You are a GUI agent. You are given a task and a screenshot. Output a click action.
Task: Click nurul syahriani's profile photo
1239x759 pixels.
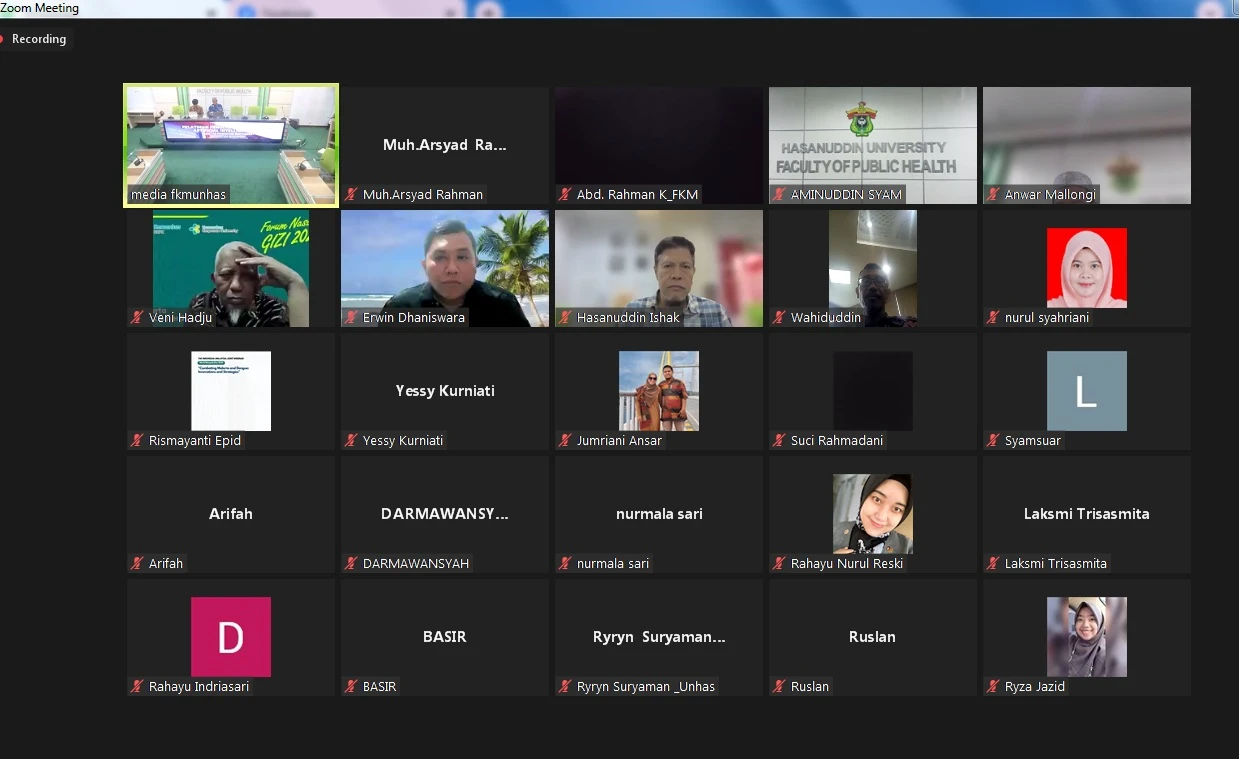pos(1086,267)
